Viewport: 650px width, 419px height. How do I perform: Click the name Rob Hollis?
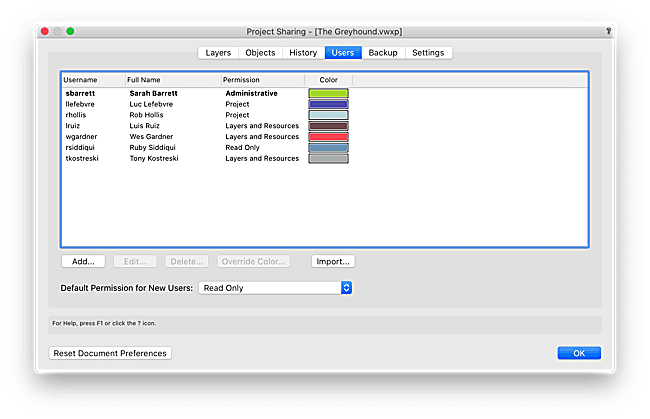click(x=146, y=115)
